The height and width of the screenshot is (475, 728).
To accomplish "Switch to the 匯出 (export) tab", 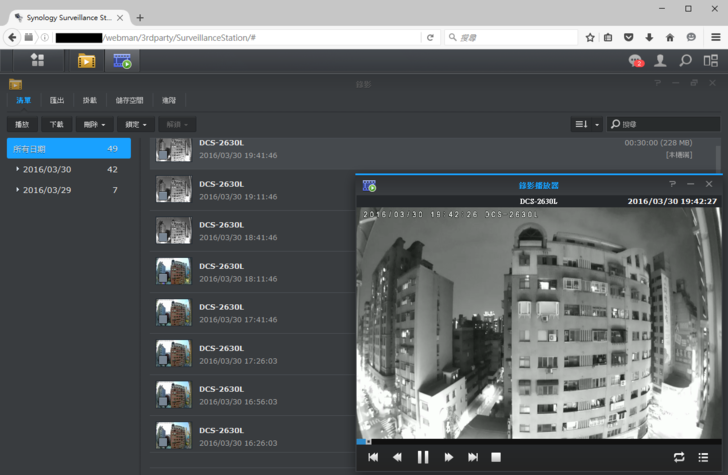I will 57,100.
